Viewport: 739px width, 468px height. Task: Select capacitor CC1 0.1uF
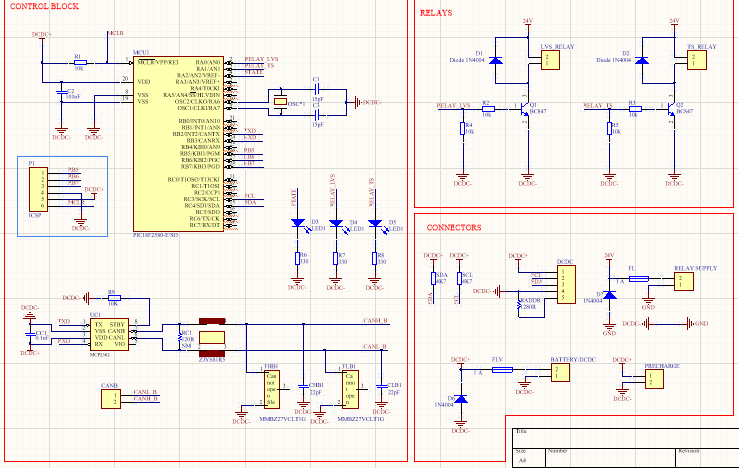point(30,335)
